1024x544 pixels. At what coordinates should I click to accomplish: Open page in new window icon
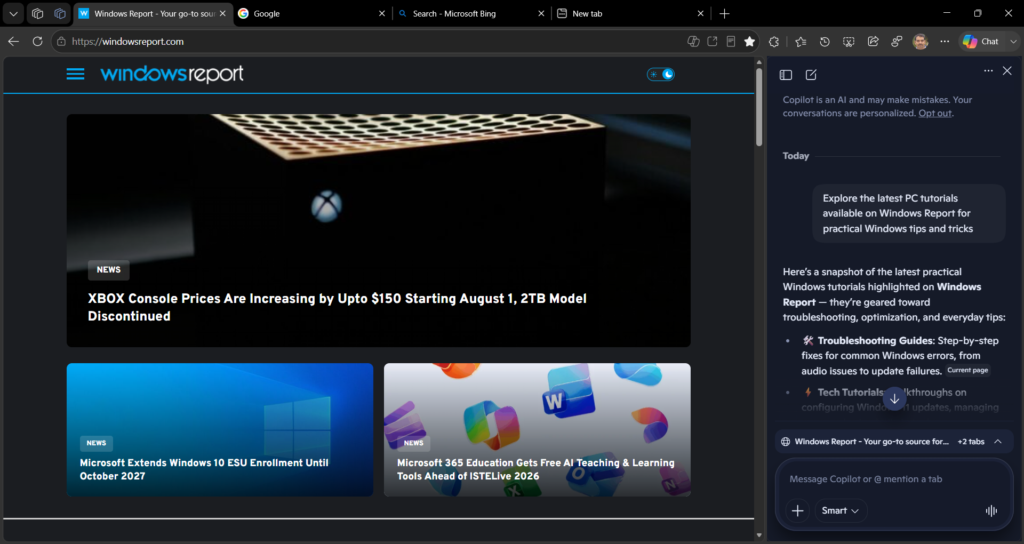pos(712,41)
